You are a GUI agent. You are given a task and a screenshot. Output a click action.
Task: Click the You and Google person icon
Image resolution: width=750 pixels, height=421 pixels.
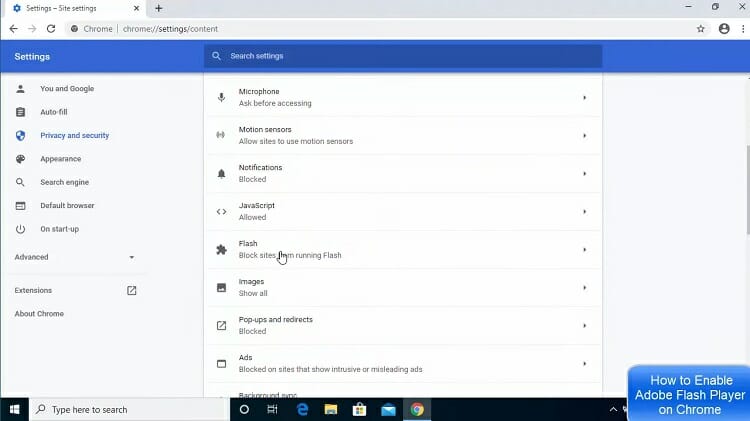pos(20,89)
